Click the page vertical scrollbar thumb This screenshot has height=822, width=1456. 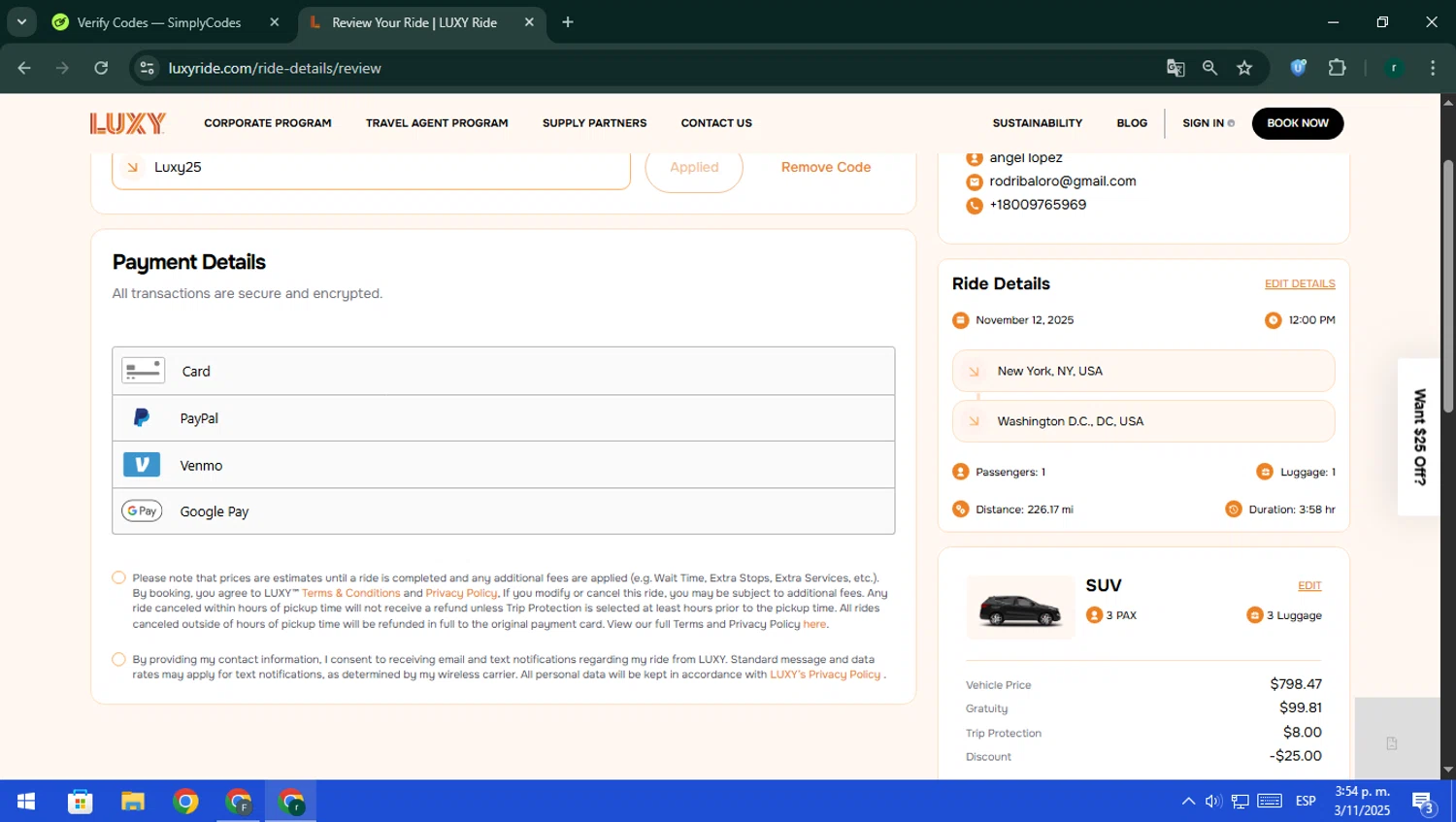click(1448, 286)
